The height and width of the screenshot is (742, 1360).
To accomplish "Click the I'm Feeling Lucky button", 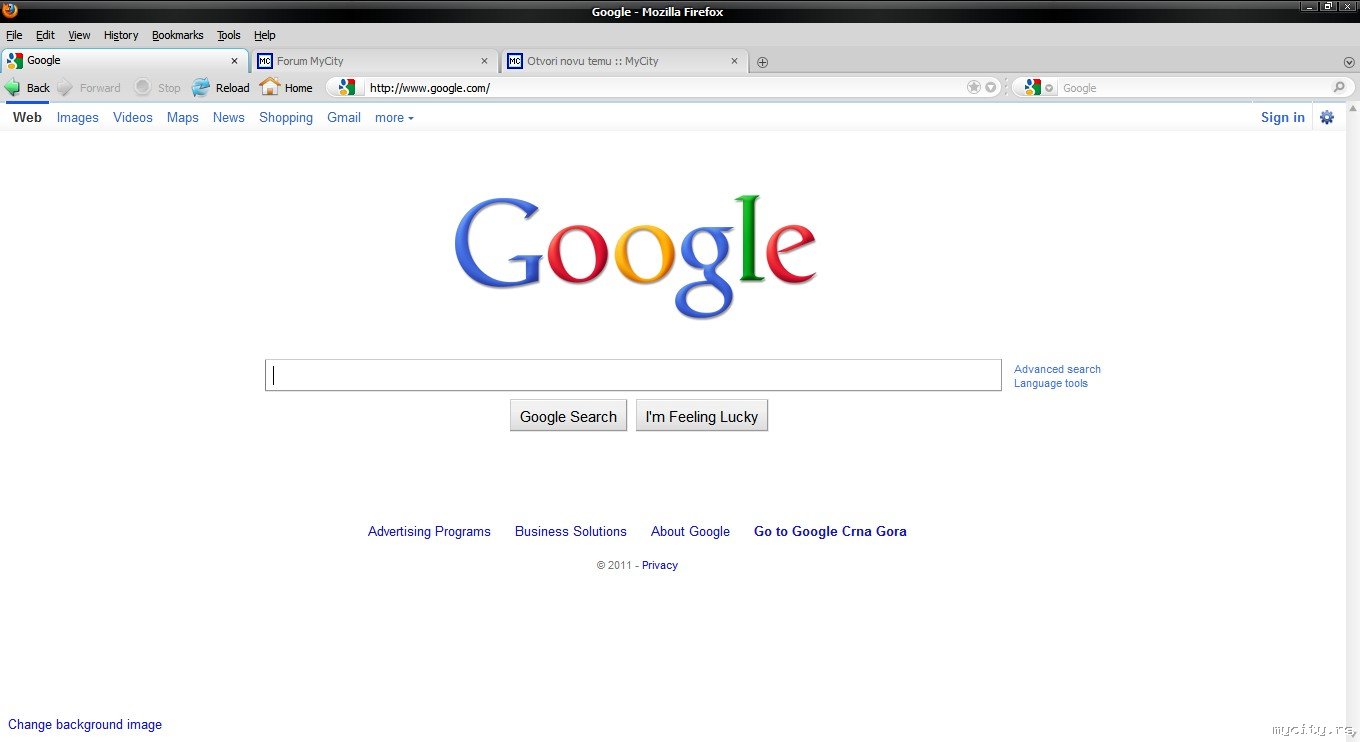I will point(702,416).
